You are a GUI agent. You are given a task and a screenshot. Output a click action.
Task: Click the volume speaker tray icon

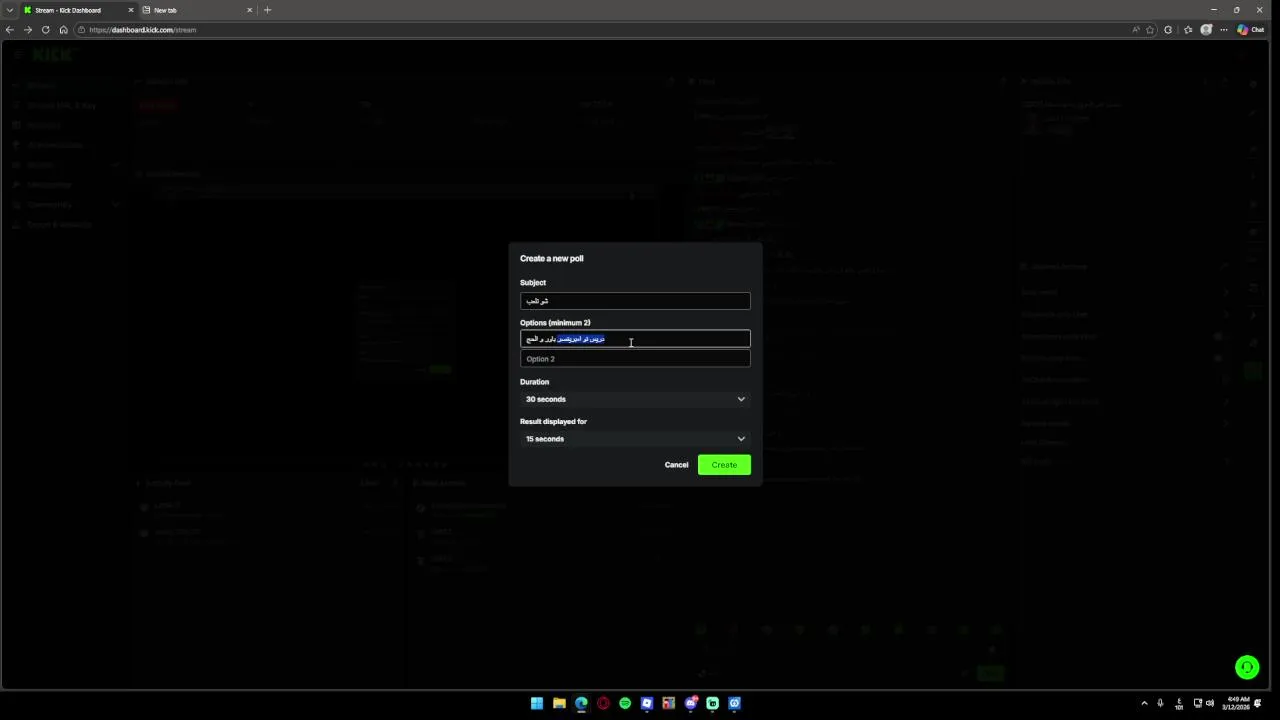(x=1209, y=703)
